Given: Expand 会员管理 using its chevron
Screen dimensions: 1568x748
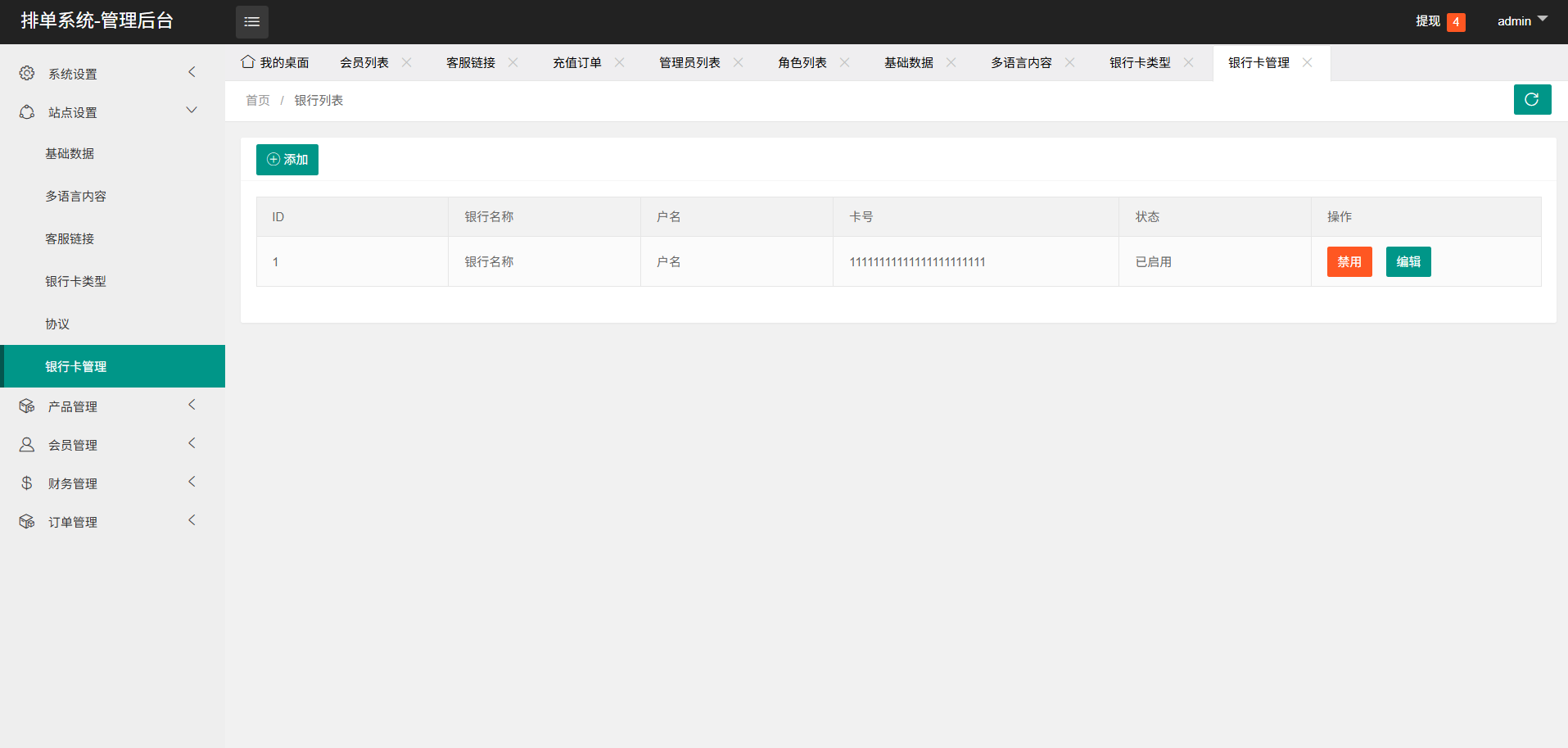Looking at the screenshot, I should 192,443.
